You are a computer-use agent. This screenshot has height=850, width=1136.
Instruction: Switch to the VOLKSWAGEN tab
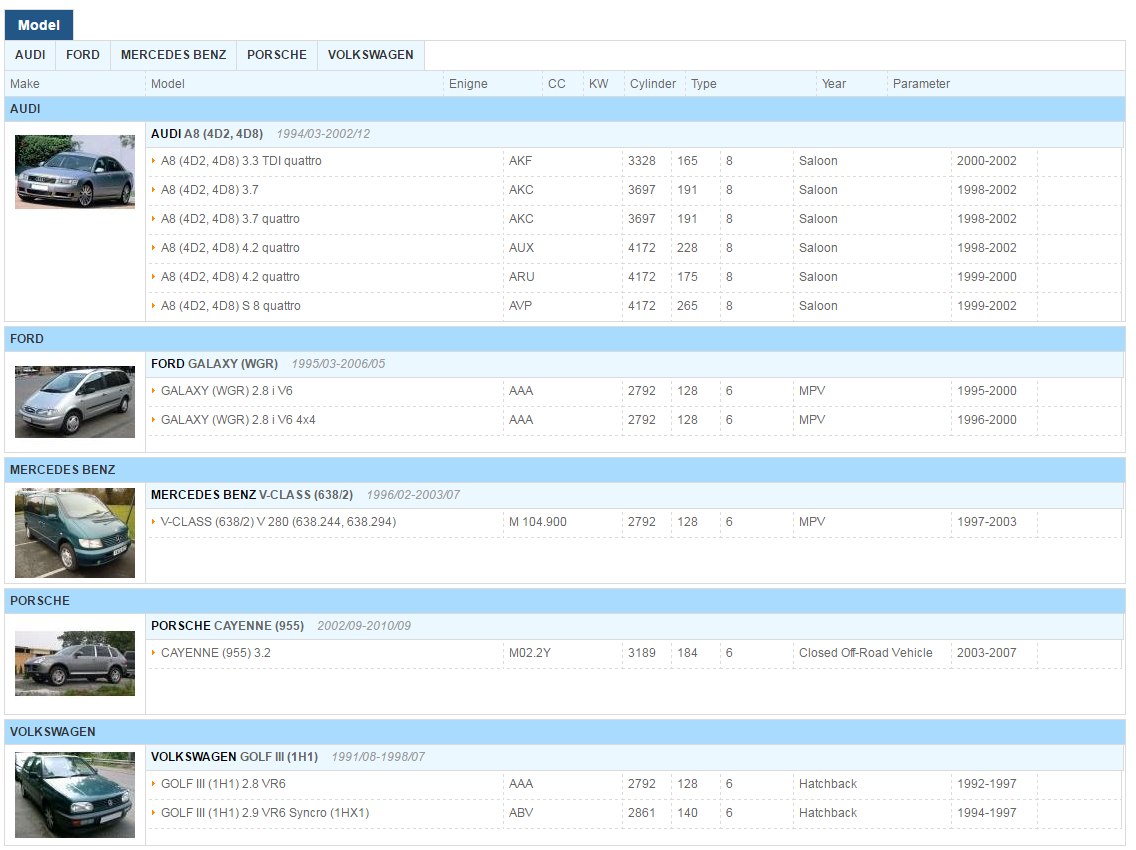tap(370, 55)
